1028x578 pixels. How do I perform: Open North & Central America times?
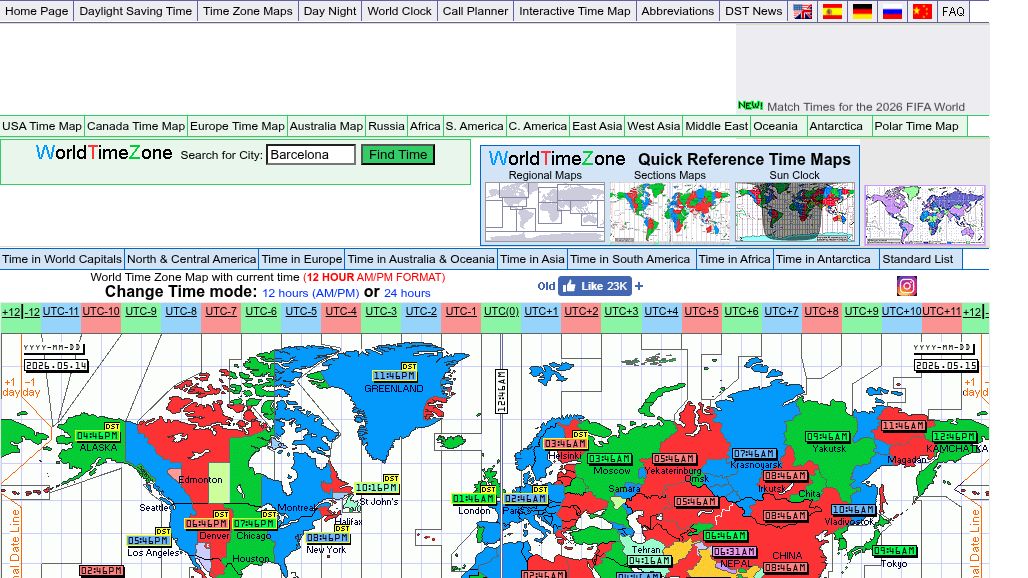(191, 259)
